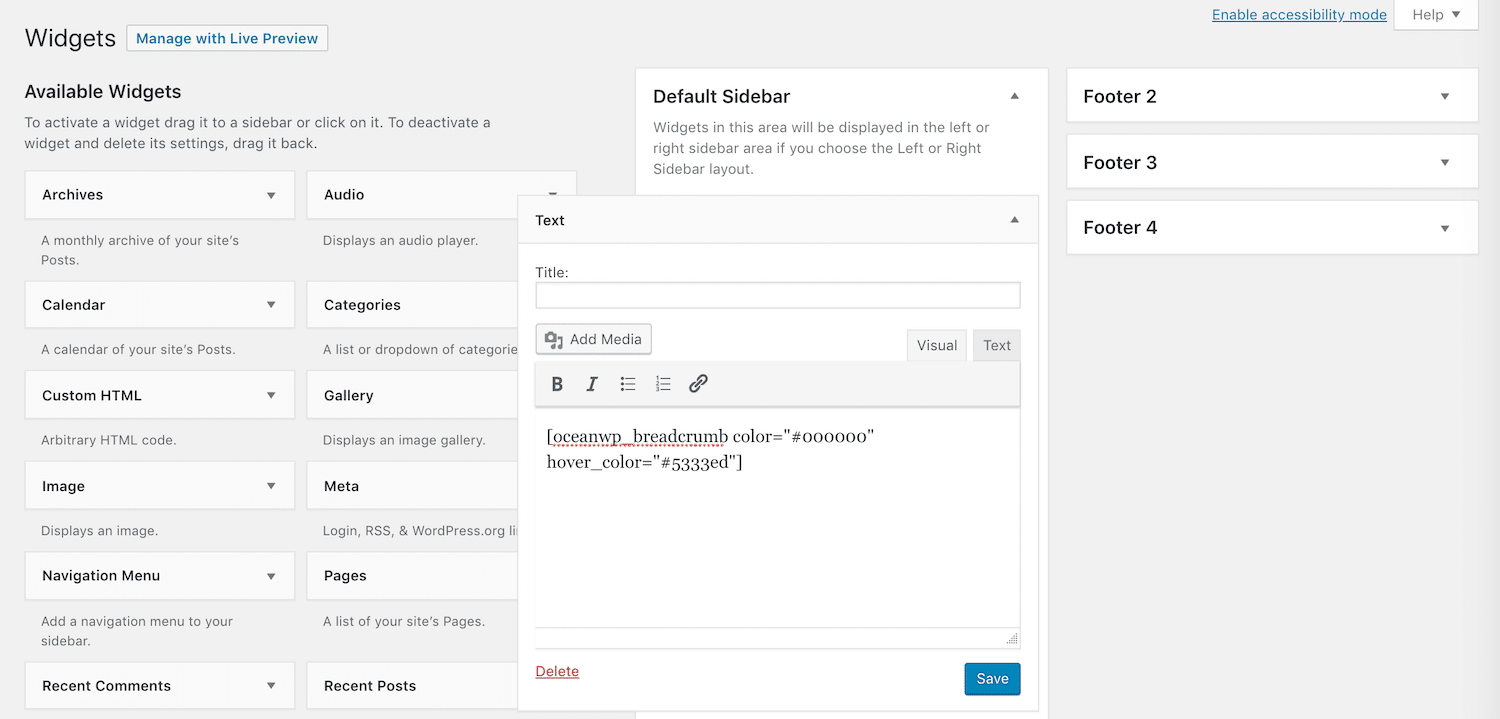Insert a bulleted list in the editor
Image resolution: width=1500 pixels, height=719 pixels.
tap(627, 384)
